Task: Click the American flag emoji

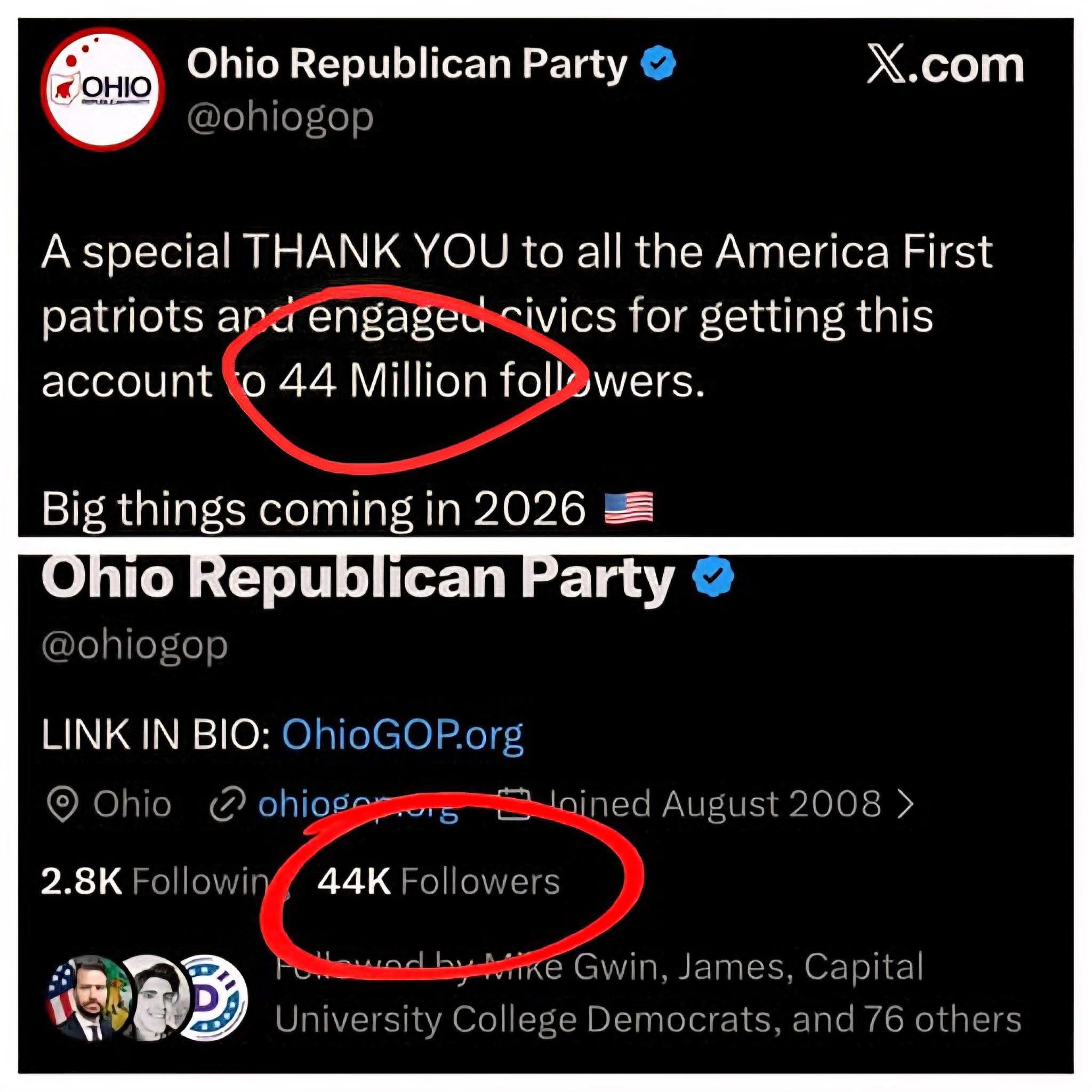Action: point(629,508)
